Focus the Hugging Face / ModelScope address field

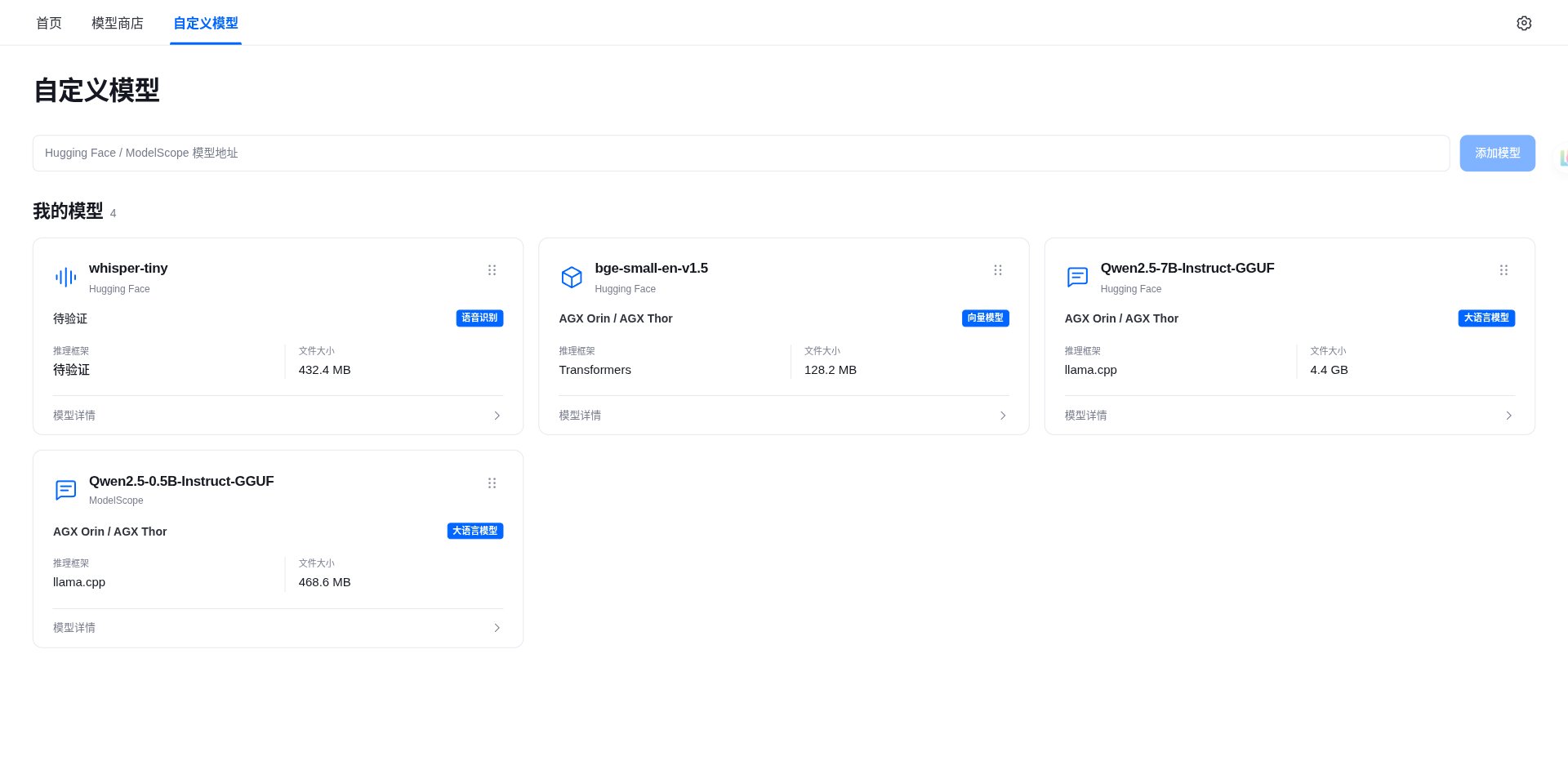click(x=742, y=153)
